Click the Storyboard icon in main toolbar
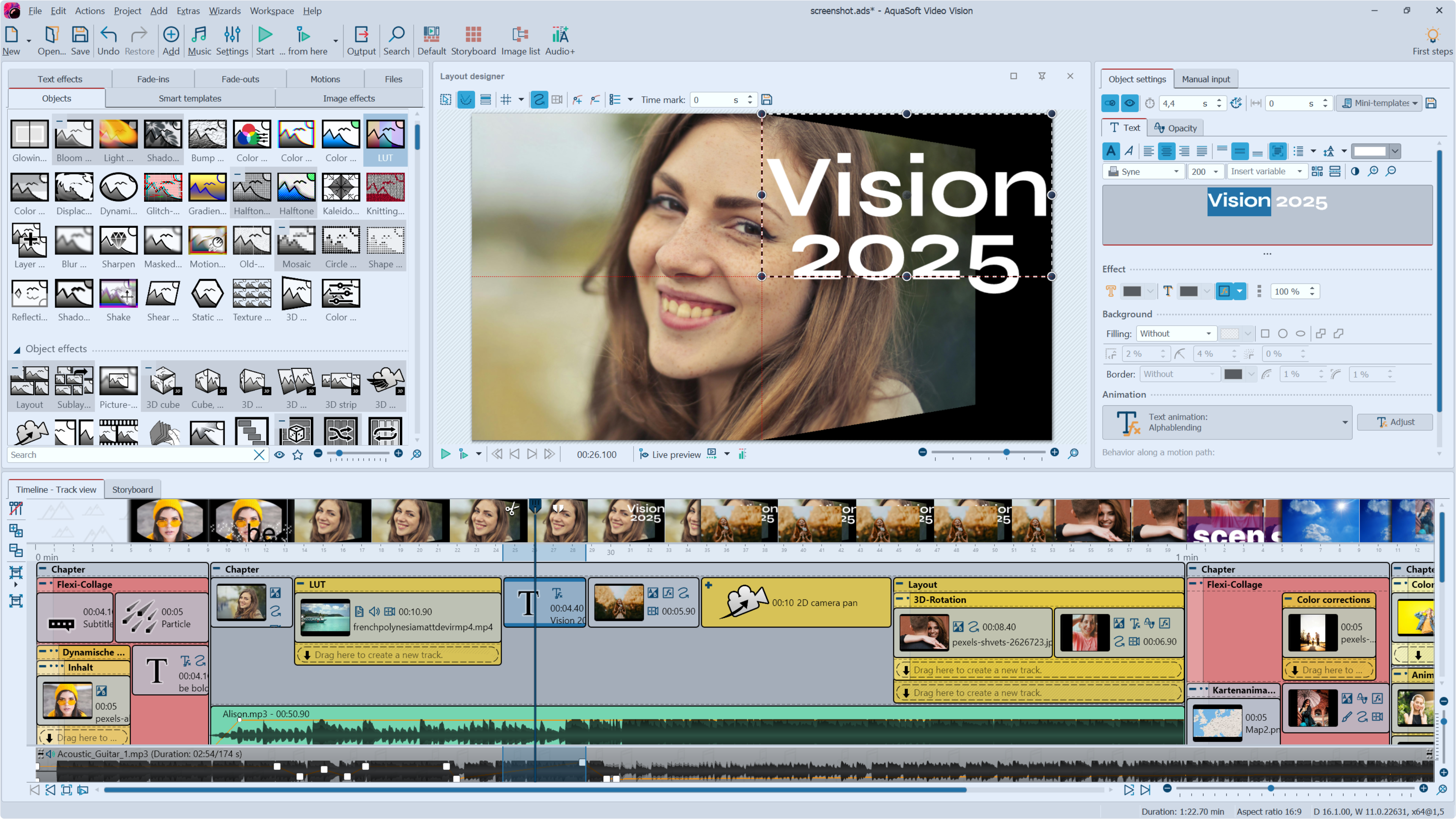The image size is (1456, 819). pyautogui.click(x=472, y=40)
